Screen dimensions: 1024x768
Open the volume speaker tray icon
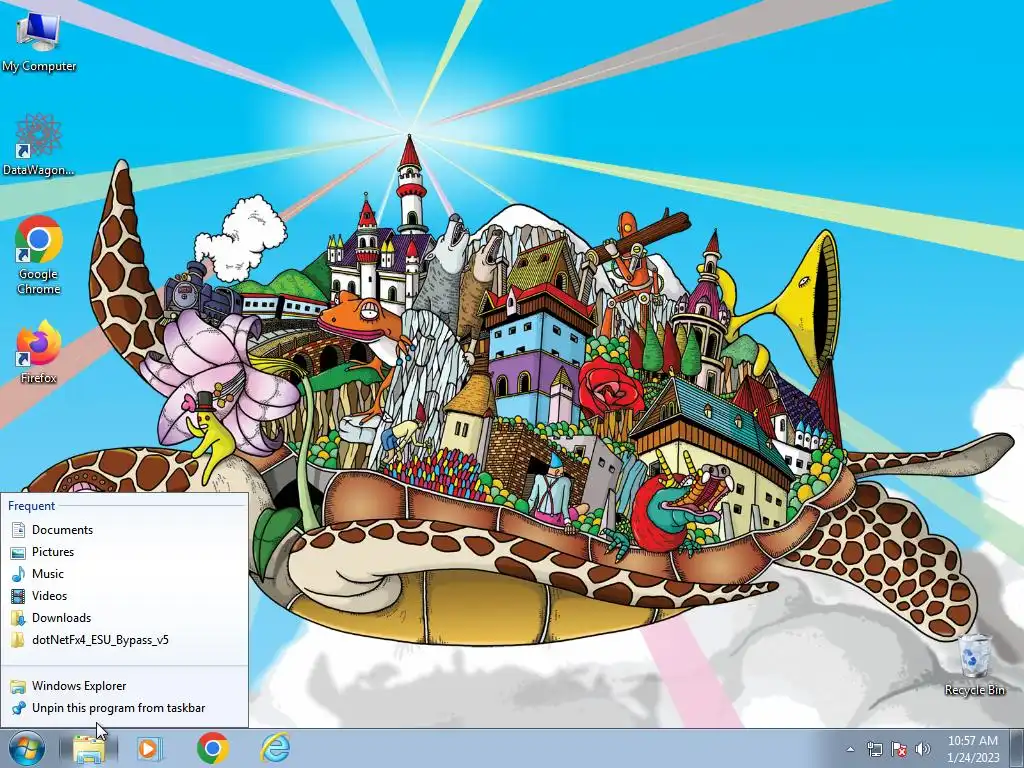click(923, 749)
